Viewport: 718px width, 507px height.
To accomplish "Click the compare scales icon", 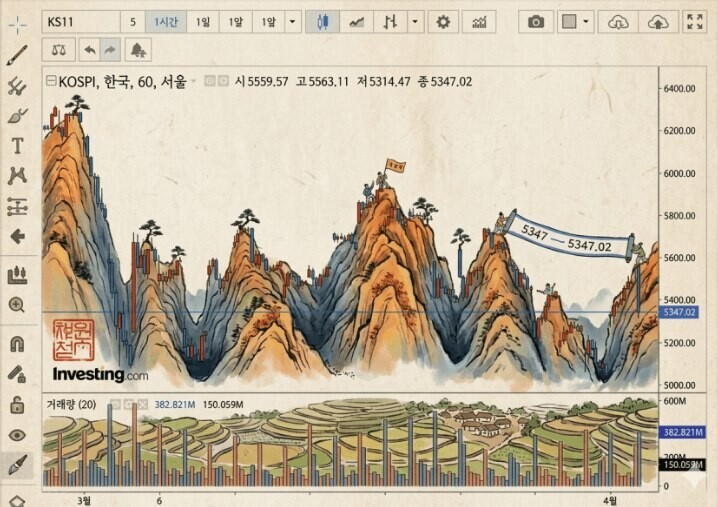I will point(59,50).
